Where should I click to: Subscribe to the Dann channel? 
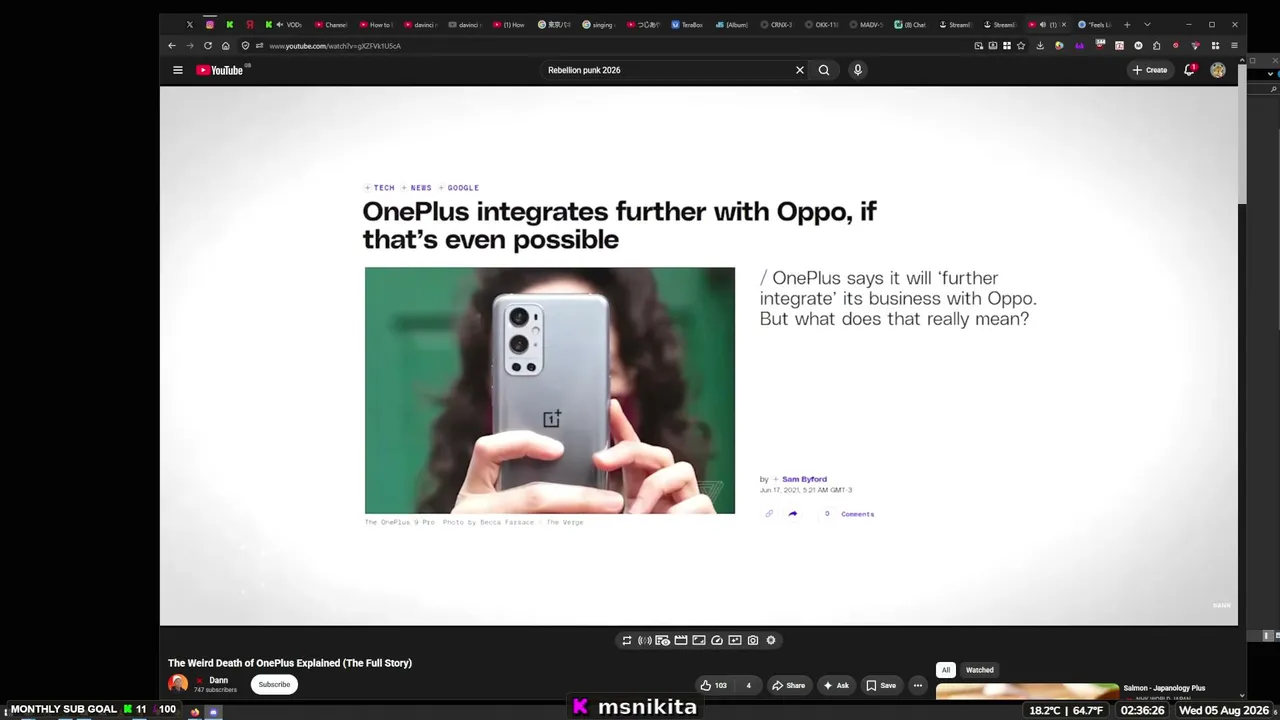click(x=274, y=685)
